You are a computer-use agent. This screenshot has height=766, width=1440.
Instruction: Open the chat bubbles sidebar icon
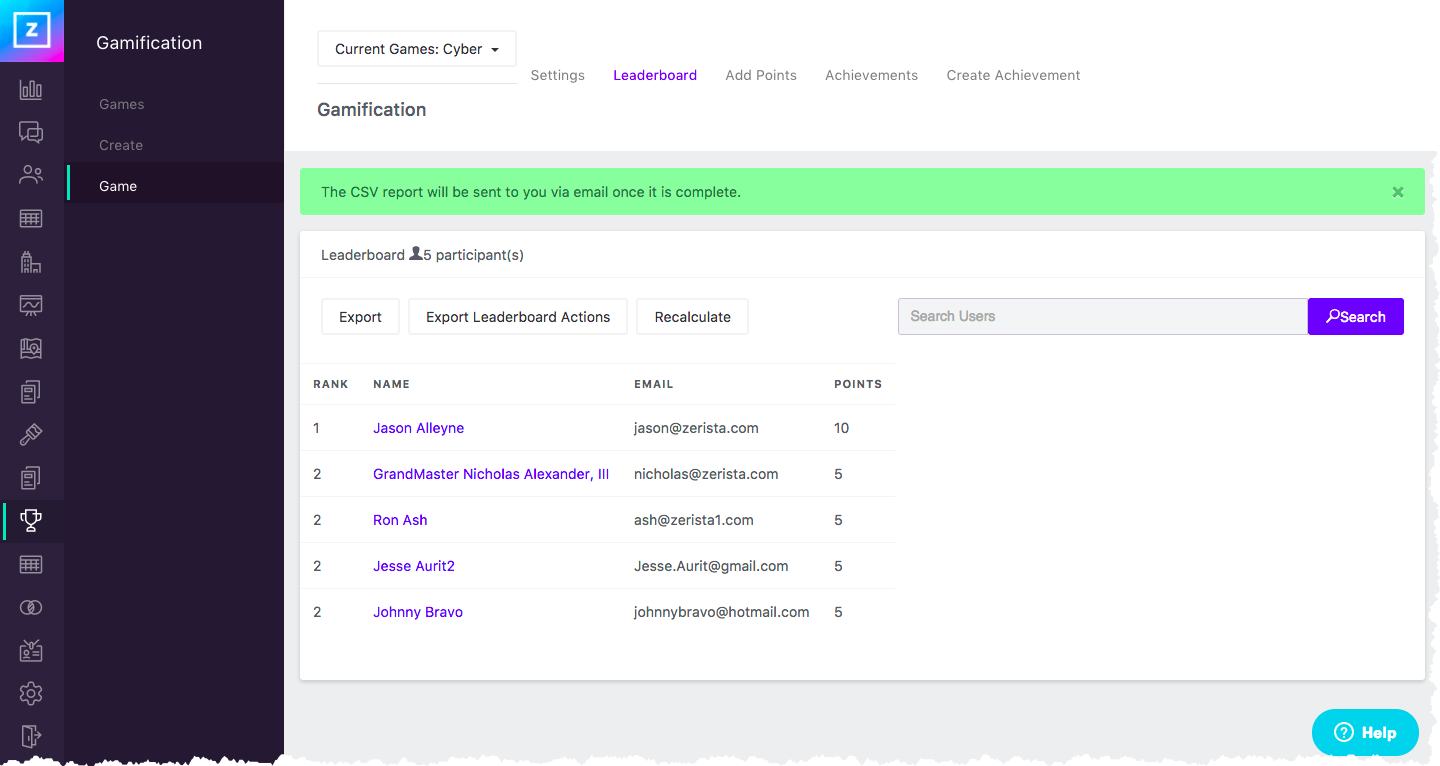click(x=31, y=132)
